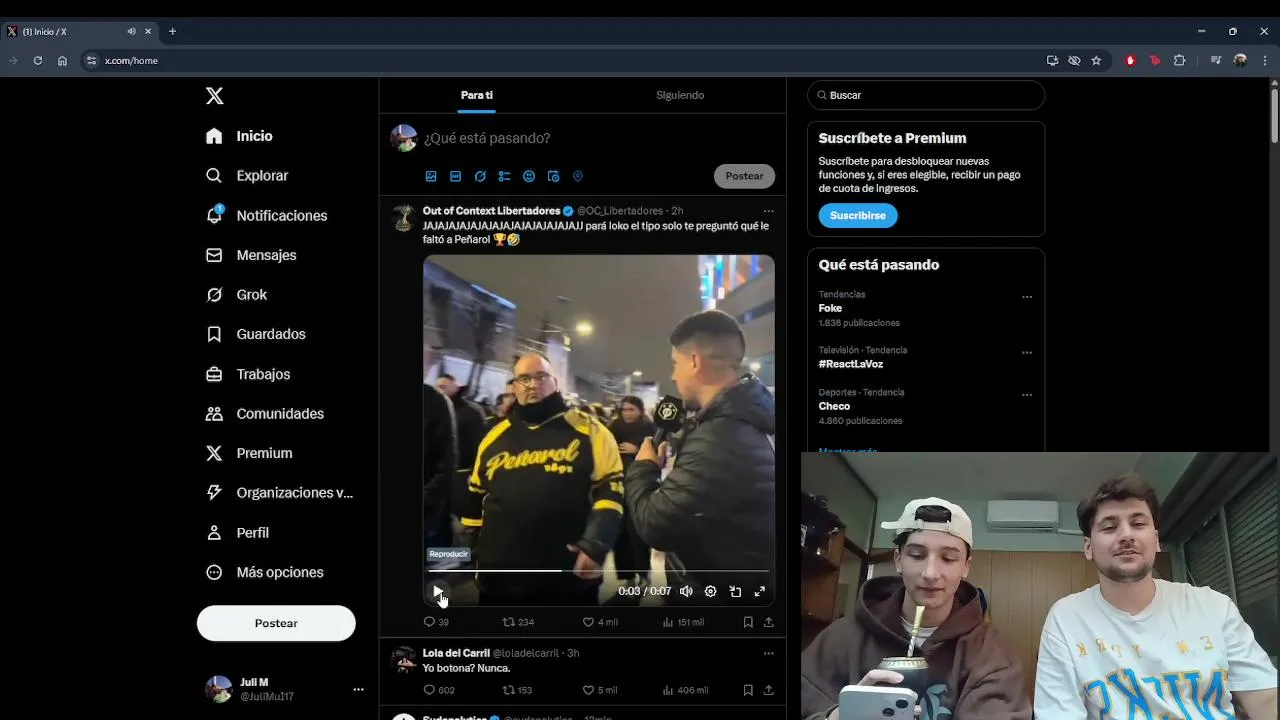The width and height of the screenshot is (1280, 720).
Task: Play the Peñarol video
Action: click(437, 591)
